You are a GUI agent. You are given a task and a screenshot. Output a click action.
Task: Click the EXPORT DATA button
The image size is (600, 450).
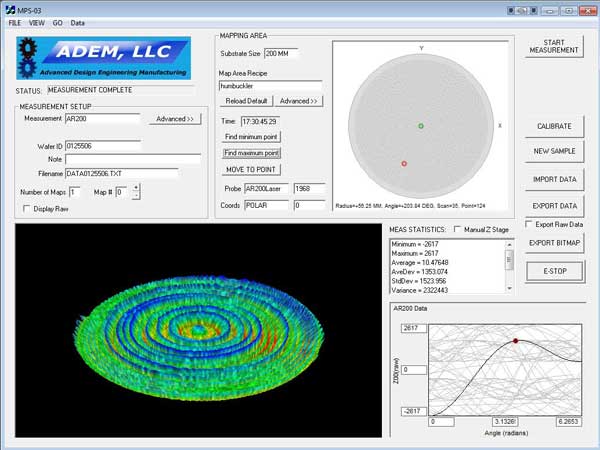[x=554, y=206]
